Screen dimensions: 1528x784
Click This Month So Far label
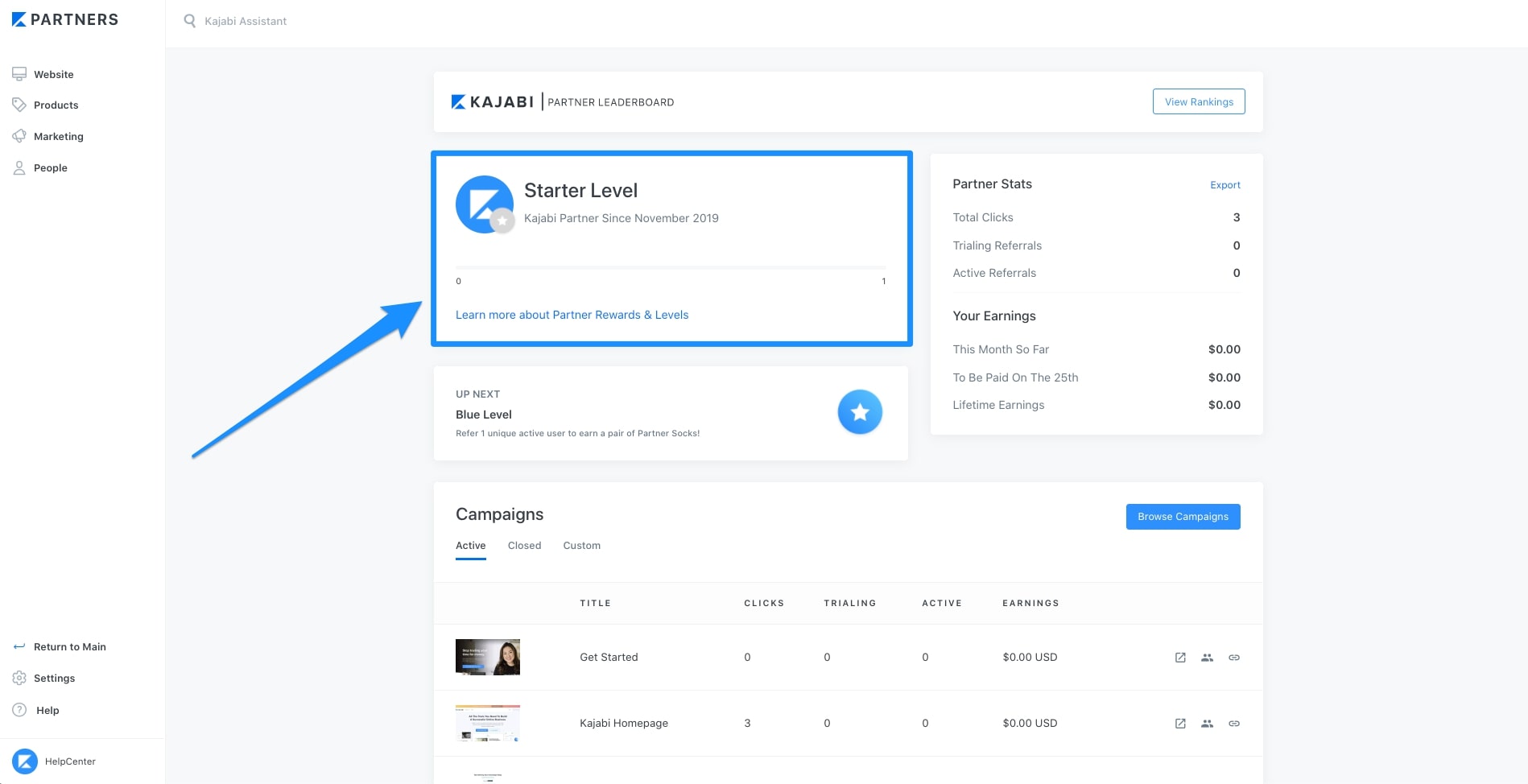pos(1001,349)
